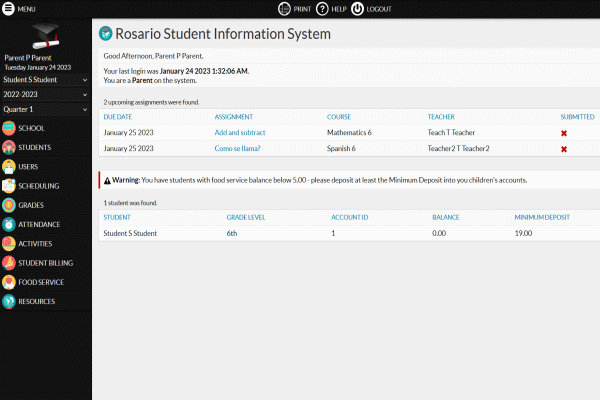Image resolution: width=600 pixels, height=400 pixels.
Task: Expand the Quarter 1 marking period dropdown
Action: pos(46,109)
